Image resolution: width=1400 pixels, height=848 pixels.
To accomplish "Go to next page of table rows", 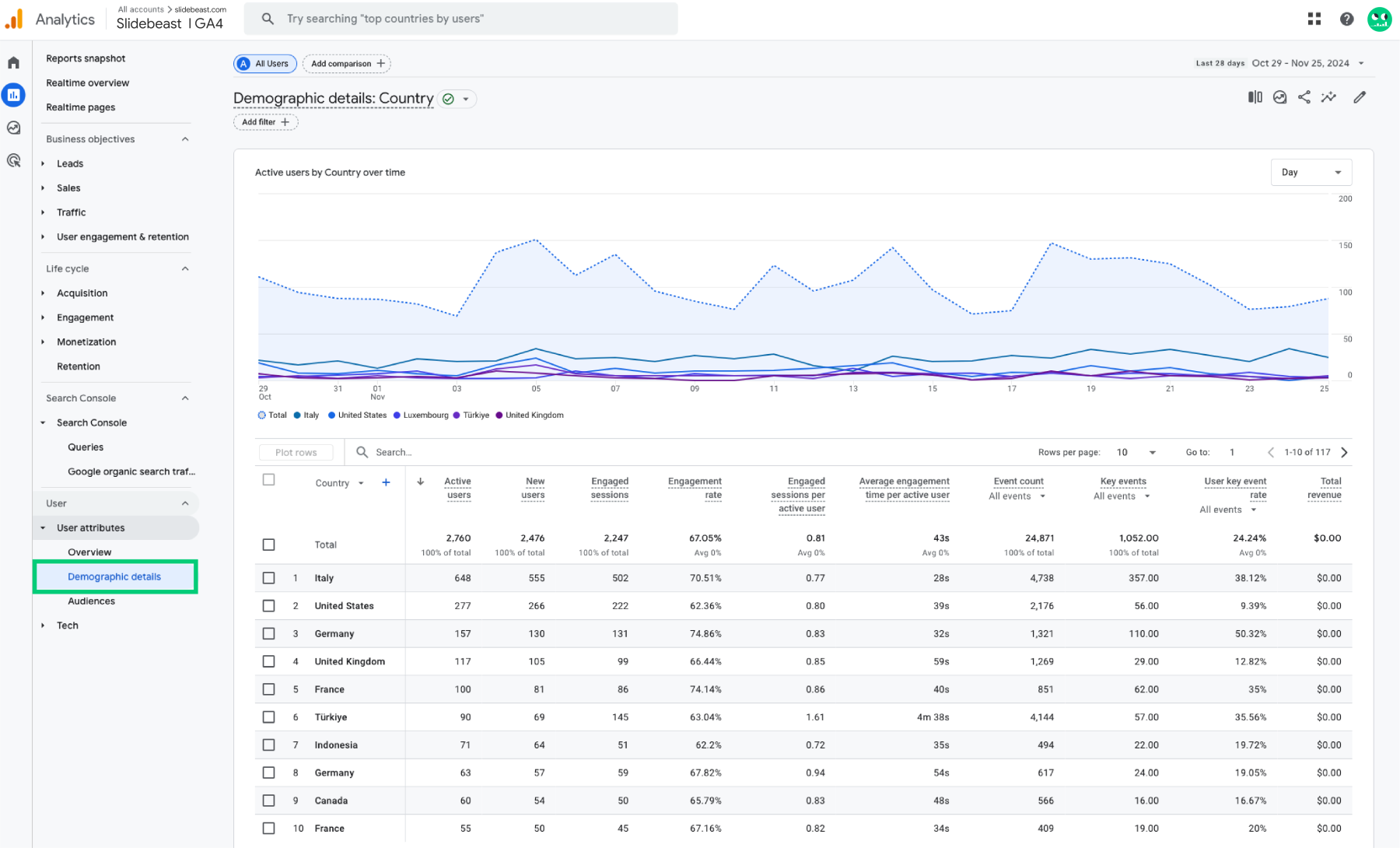I will click(x=1344, y=452).
